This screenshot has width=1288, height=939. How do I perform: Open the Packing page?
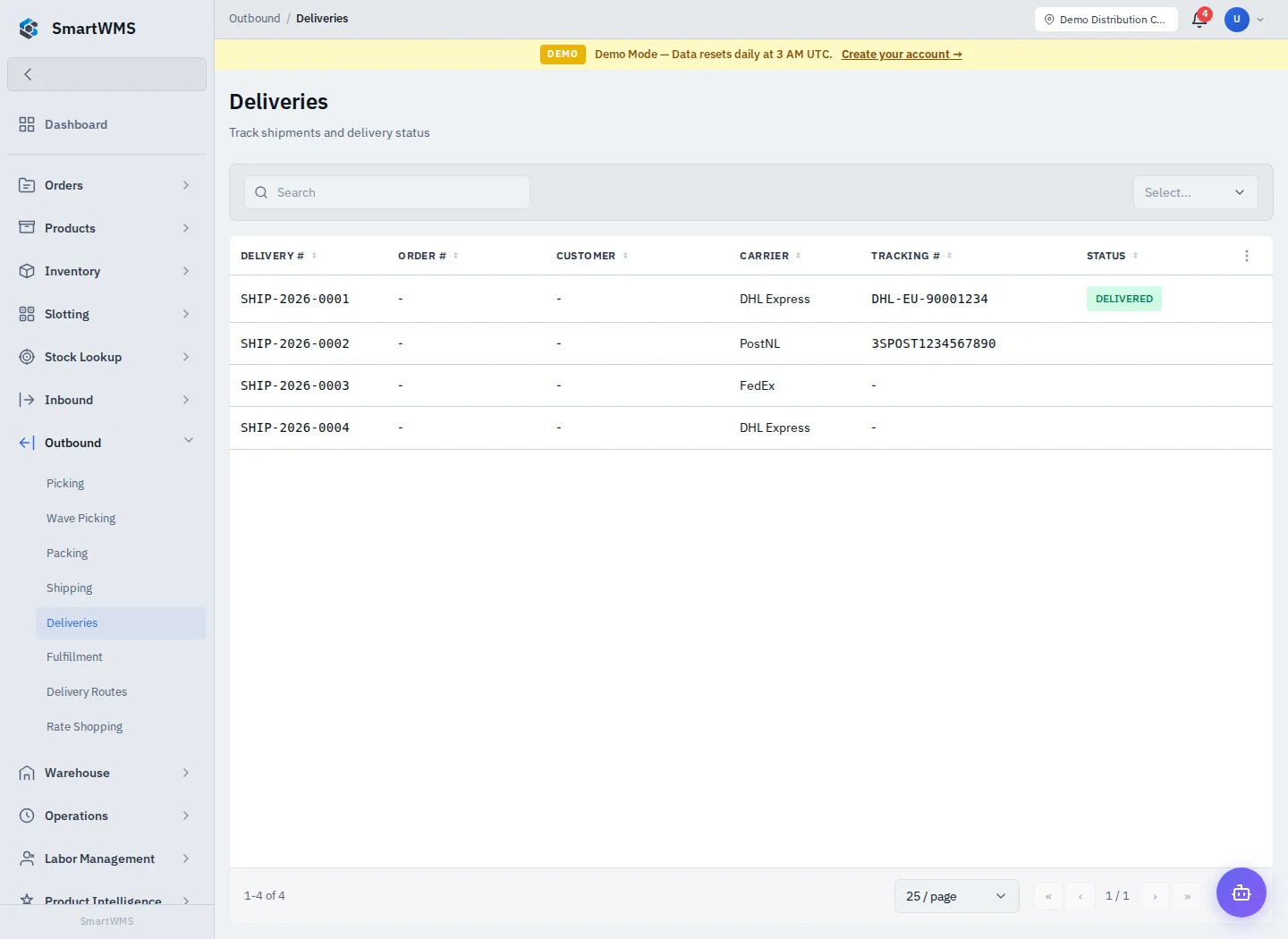click(x=121, y=553)
